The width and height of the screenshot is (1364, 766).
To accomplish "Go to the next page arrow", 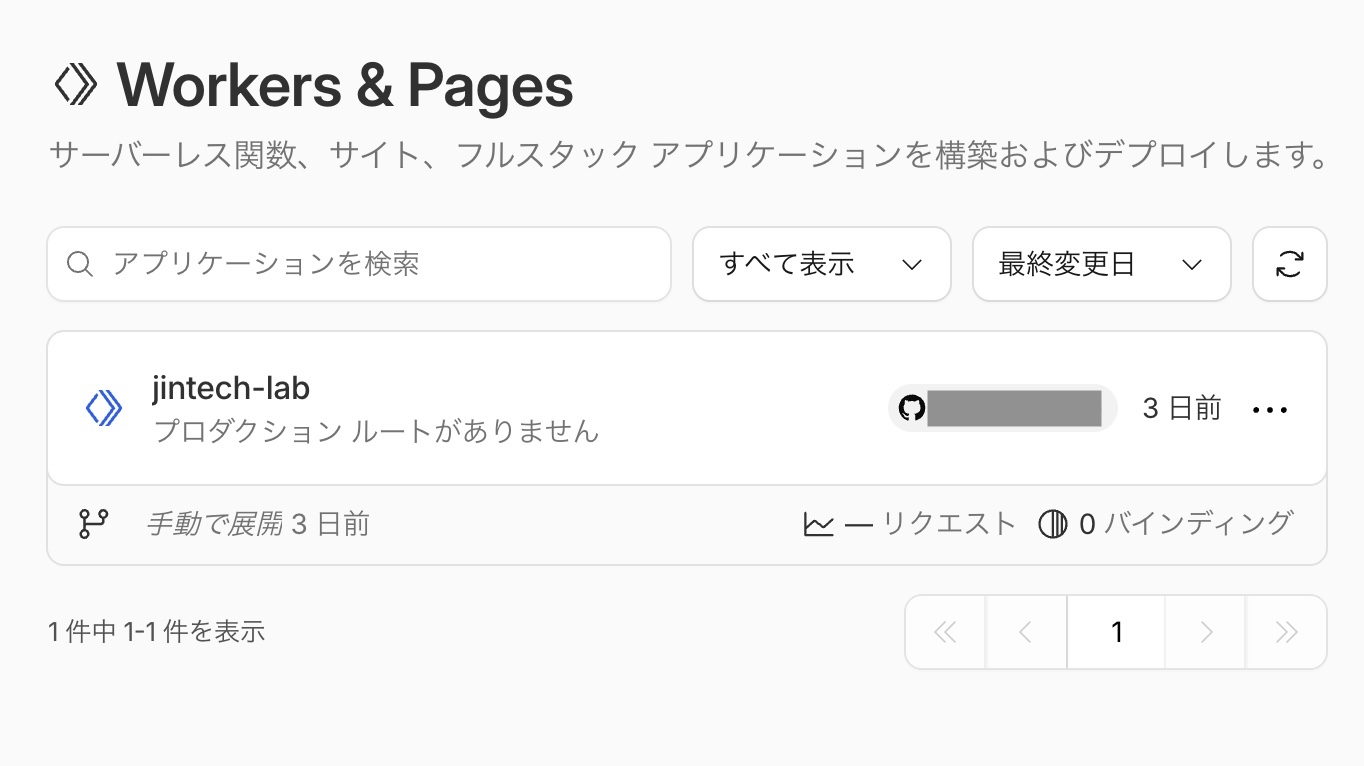I will [1206, 632].
